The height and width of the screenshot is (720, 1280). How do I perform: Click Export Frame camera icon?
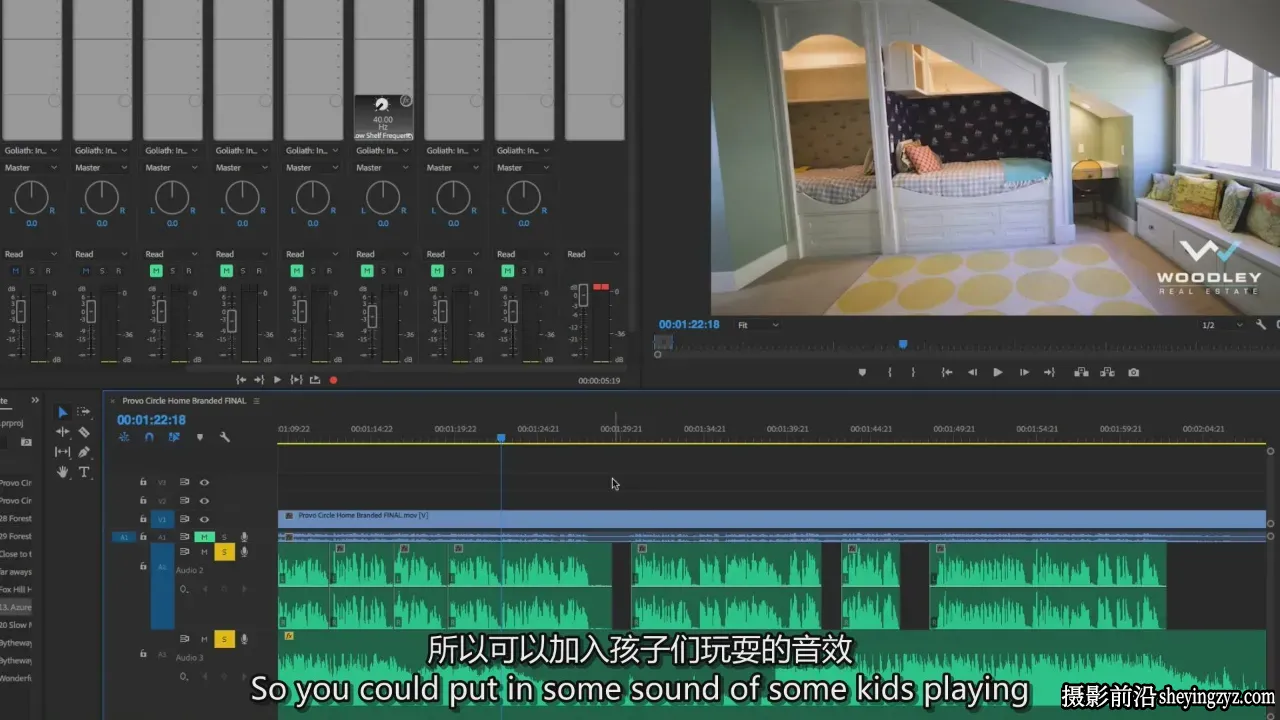(1133, 372)
